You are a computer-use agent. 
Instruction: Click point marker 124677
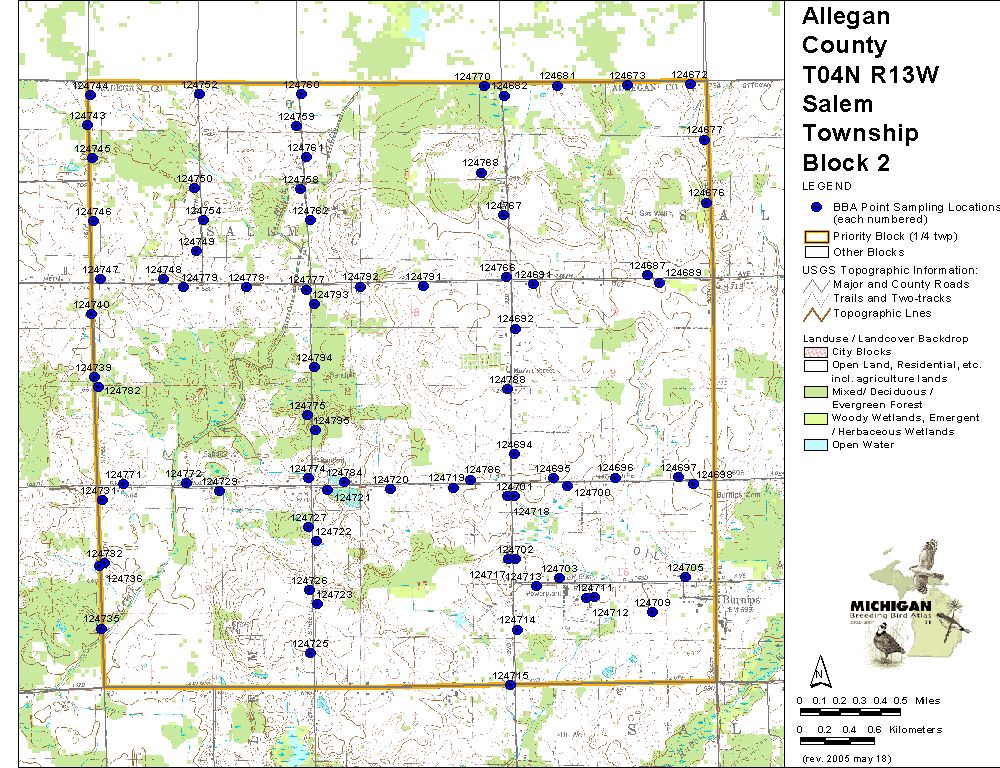pyautogui.click(x=704, y=140)
